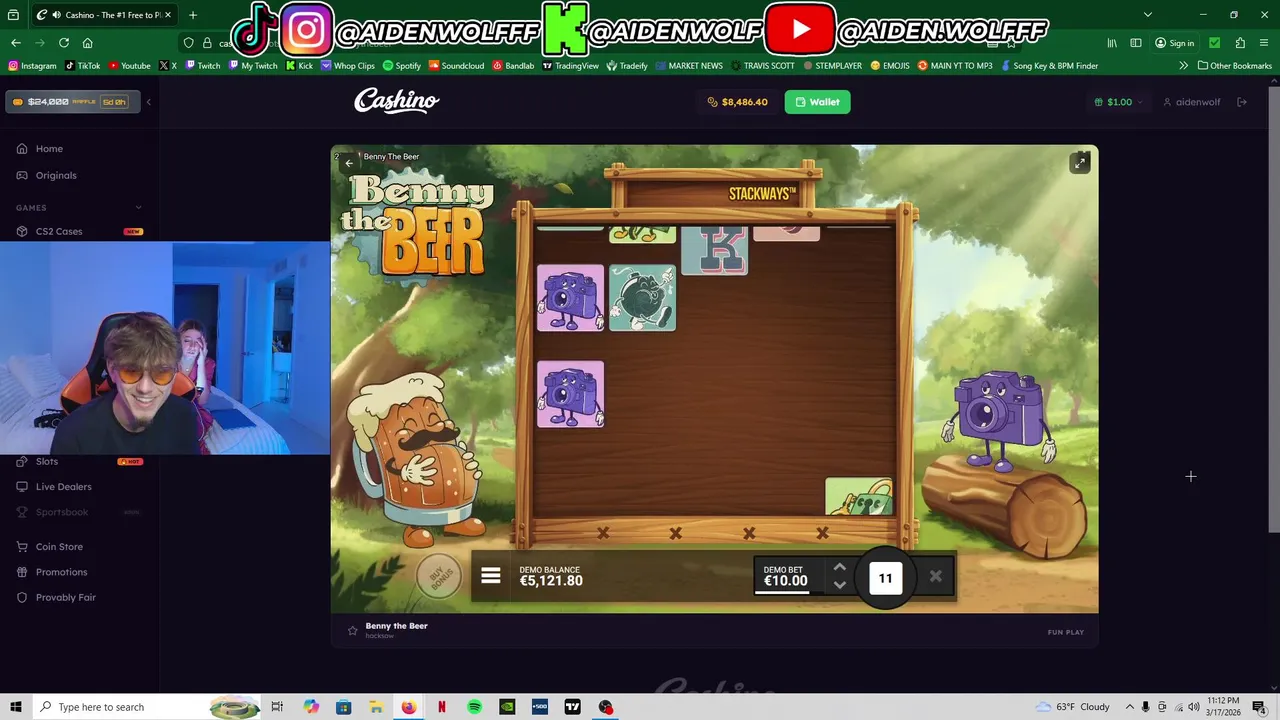
Task: Open the Instagram bookmark
Action: (x=32, y=66)
